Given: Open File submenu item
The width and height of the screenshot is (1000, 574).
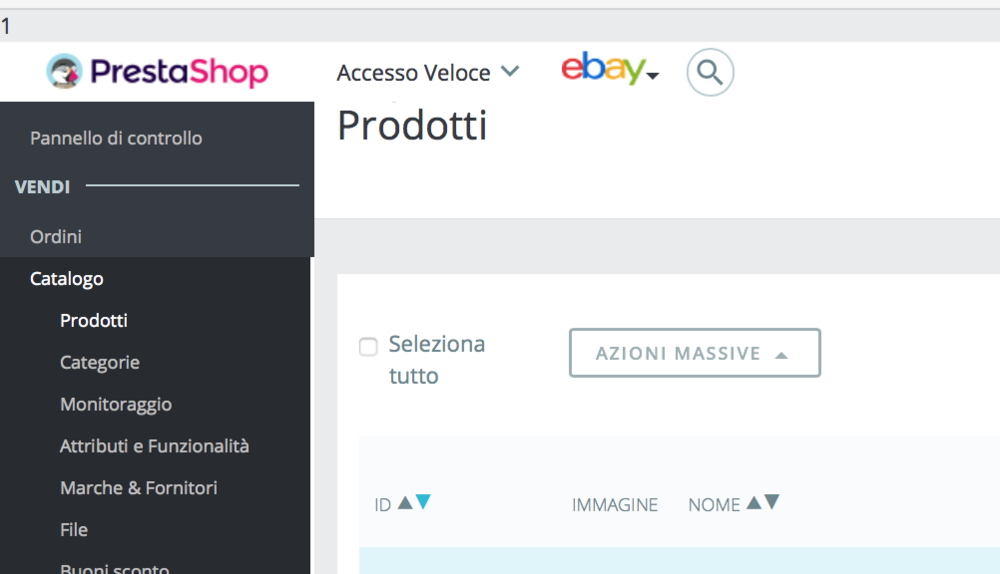Looking at the screenshot, I should click(74, 530).
